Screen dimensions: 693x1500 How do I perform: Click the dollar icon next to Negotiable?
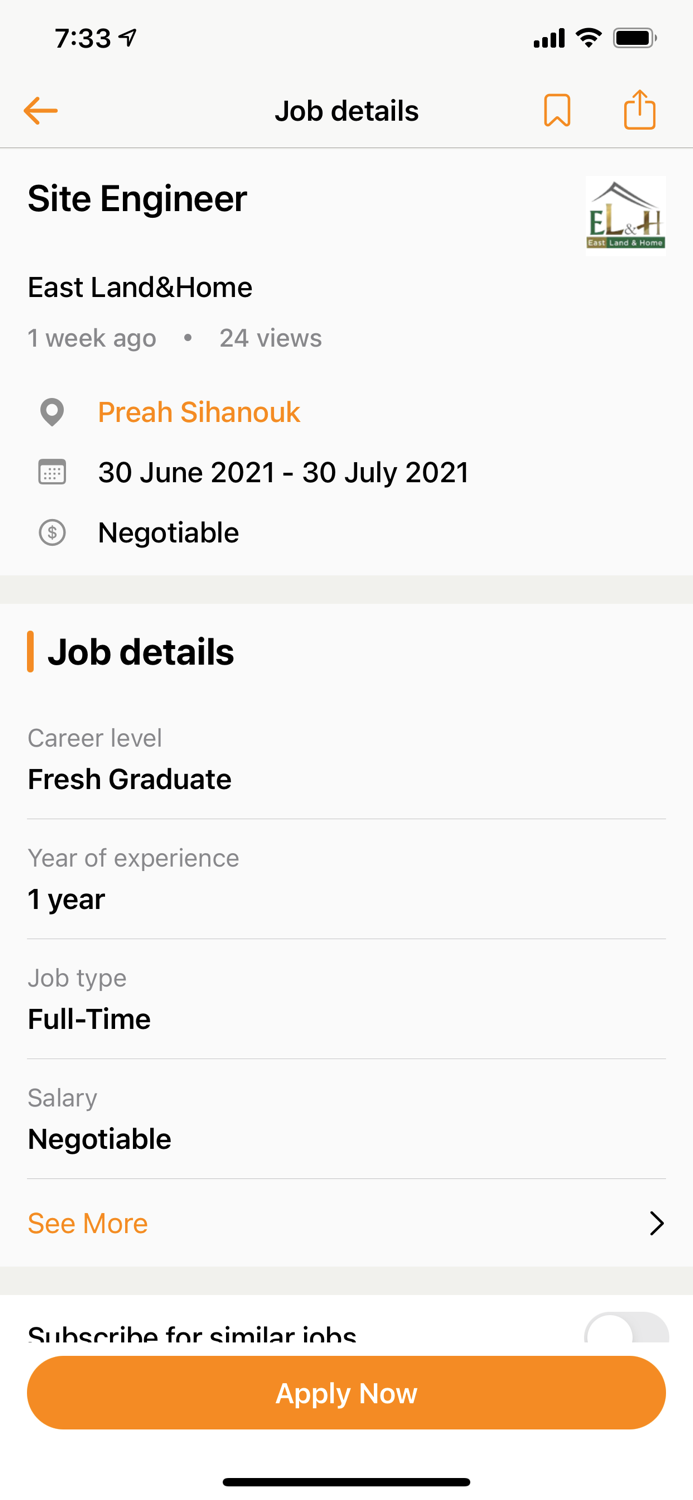click(52, 532)
